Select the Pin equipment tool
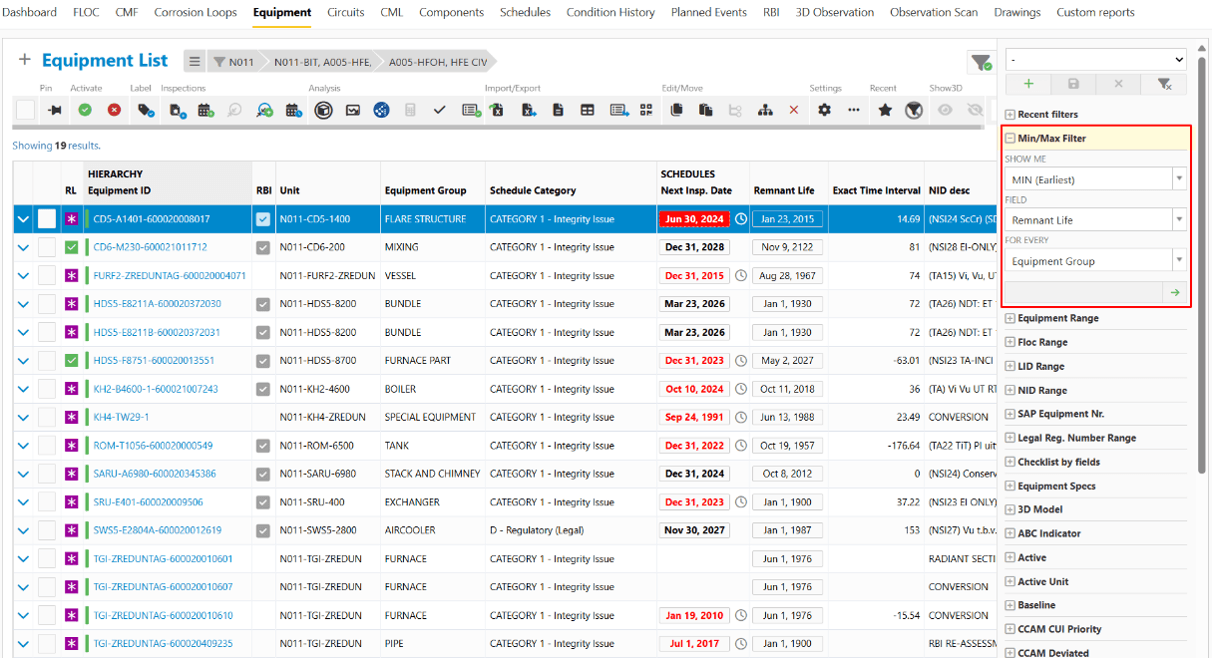Image resolution: width=1216 pixels, height=660 pixels. pos(55,110)
